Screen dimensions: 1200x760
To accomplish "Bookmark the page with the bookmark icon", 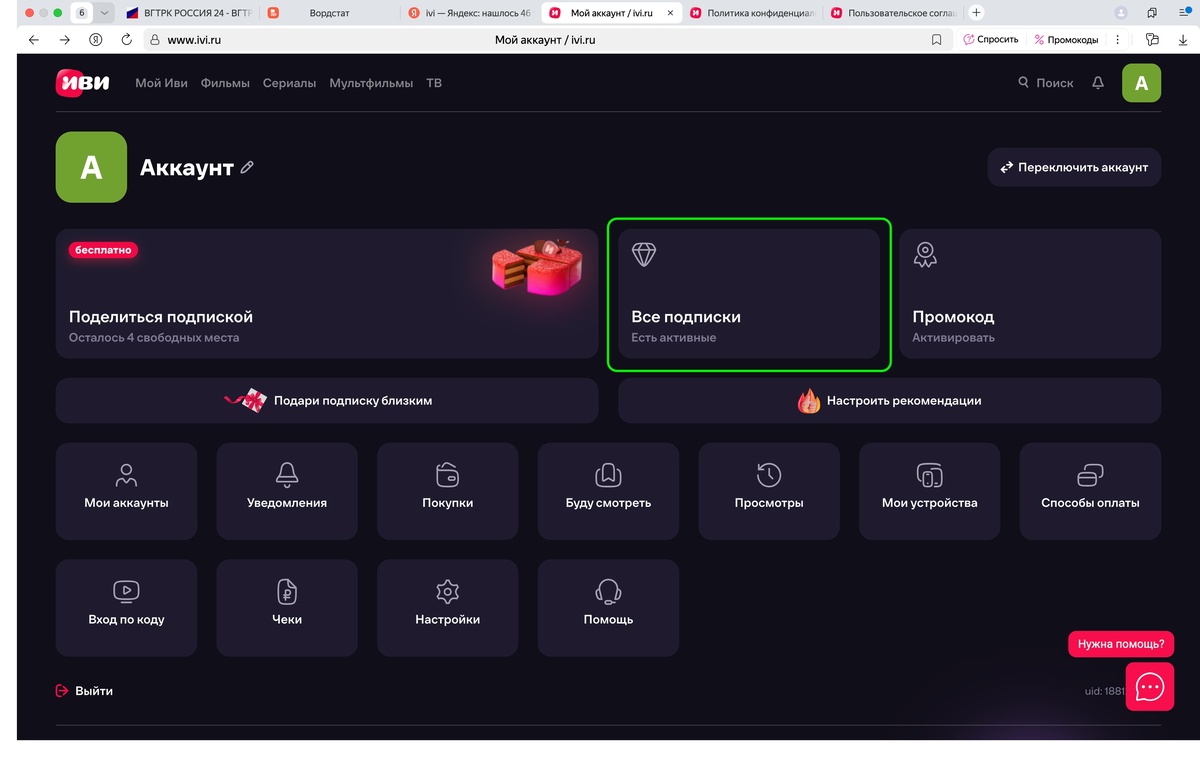I will (x=936, y=40).
